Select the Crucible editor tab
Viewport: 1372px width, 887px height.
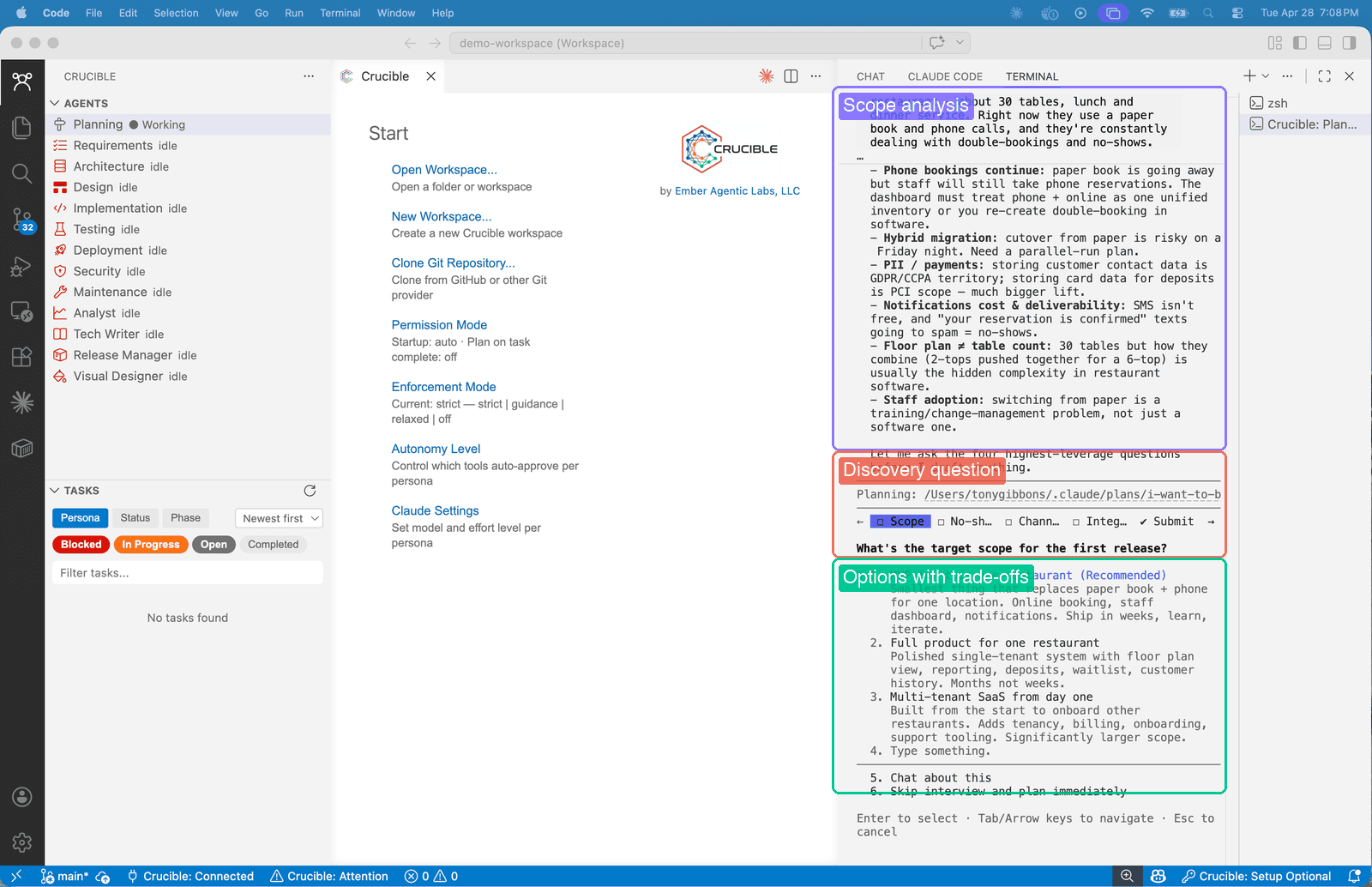pyautogui.click(x=388, y=76)
